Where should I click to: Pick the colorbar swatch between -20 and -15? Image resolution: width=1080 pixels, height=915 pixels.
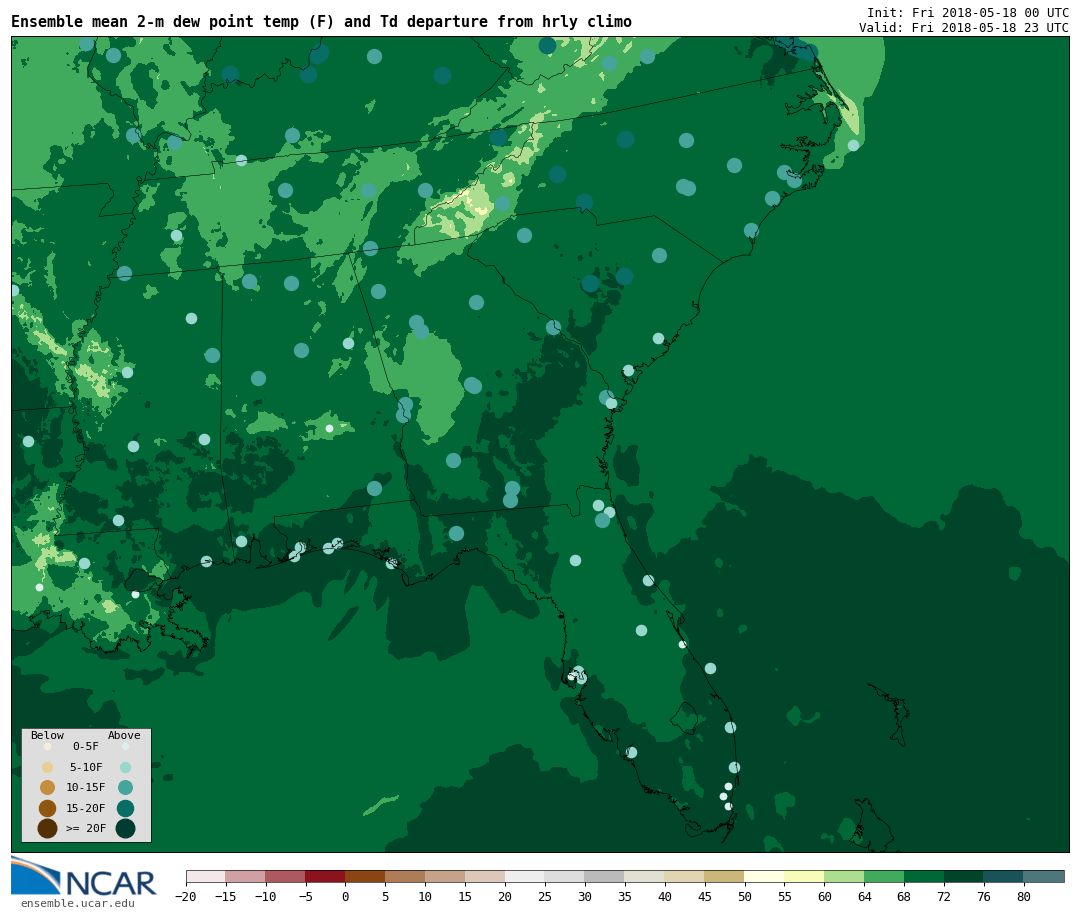[206, 876]
